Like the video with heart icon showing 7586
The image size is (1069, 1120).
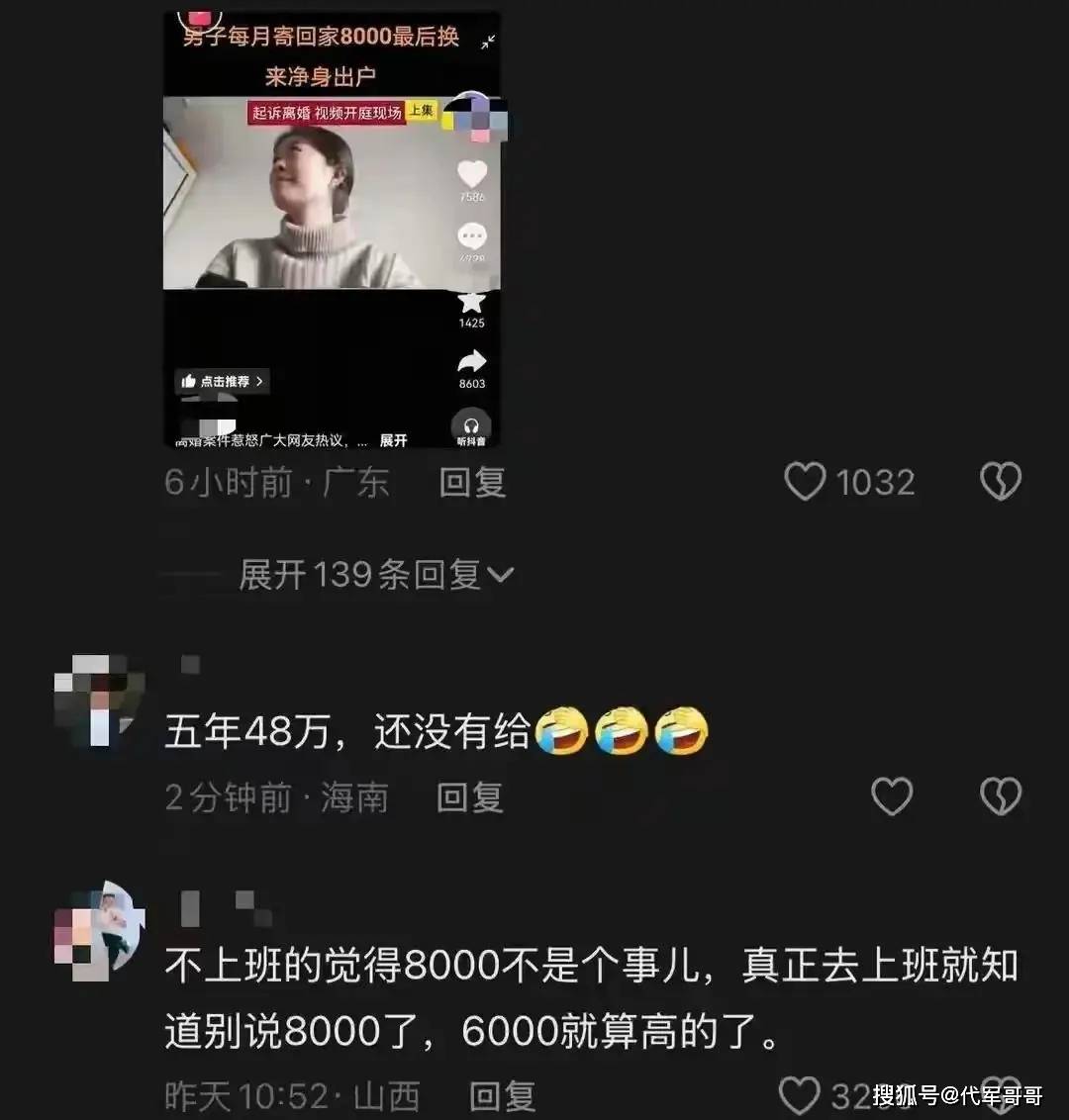[471, 173]
